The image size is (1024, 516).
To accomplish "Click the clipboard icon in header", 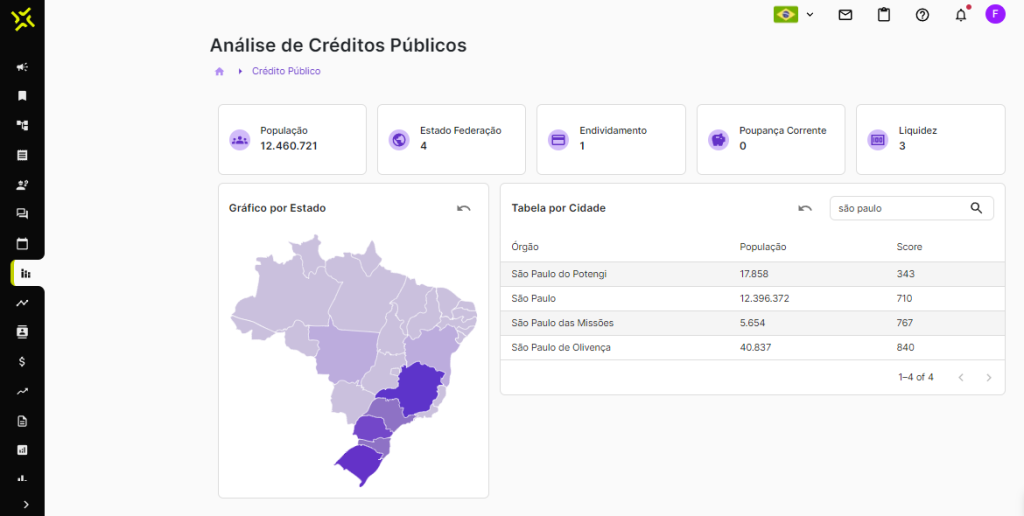I will (883, 15).
